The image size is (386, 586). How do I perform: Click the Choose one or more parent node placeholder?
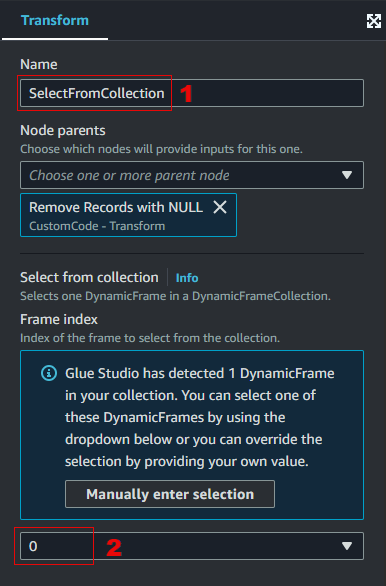point(129,175)
